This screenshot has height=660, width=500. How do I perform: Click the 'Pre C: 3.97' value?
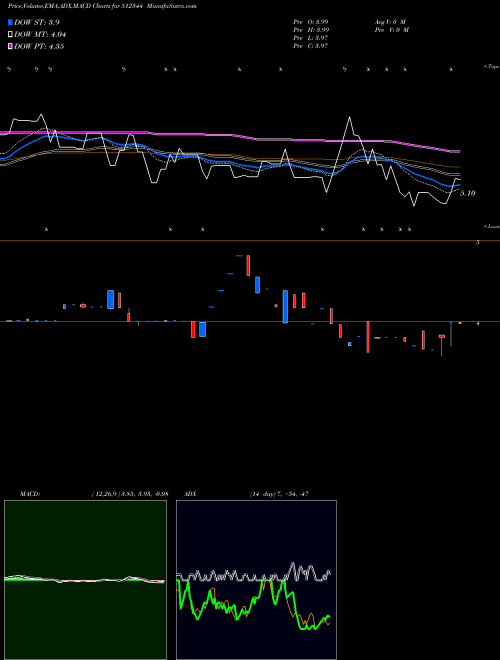(x=311, y=46)
